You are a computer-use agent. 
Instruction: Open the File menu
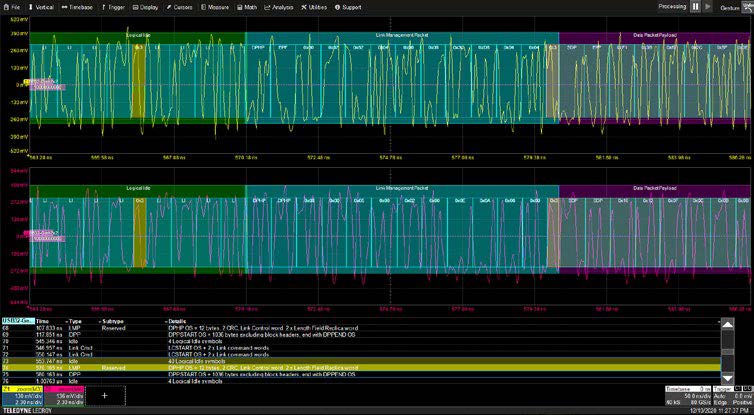point(11,6)
